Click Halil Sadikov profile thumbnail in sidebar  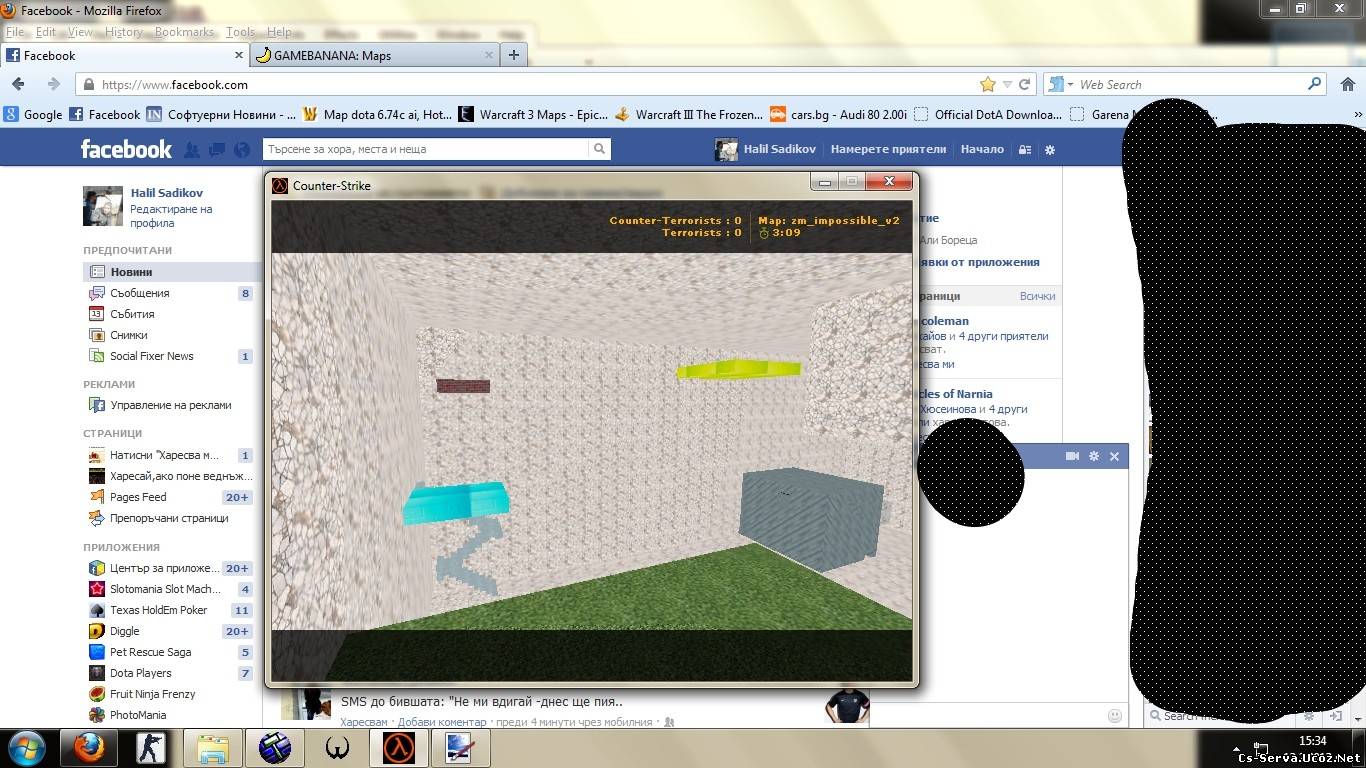103,206
